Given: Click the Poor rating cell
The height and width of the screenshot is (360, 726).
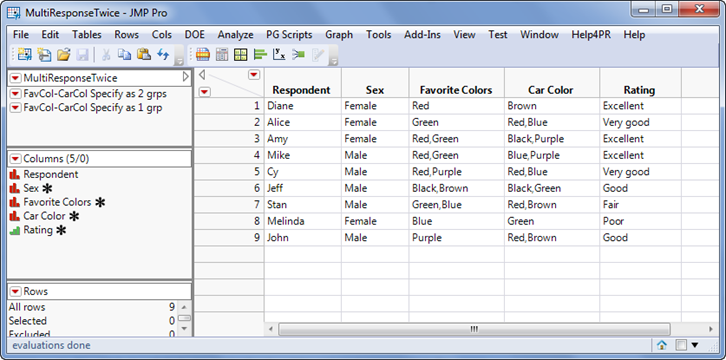Looking at the screenshot, I should [x=640, y=221].
